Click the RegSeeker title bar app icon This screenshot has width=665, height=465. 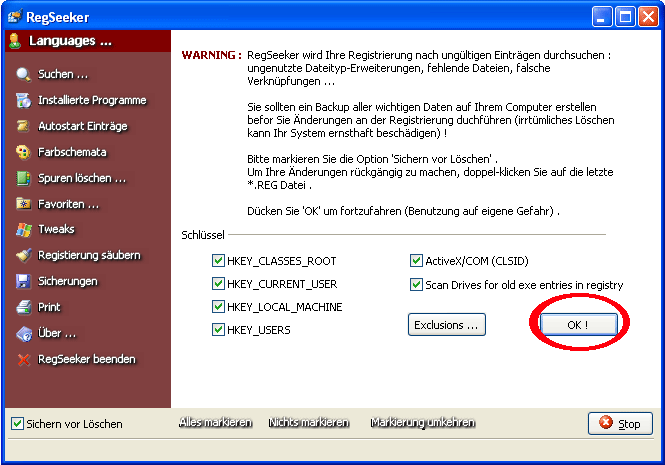15,17
